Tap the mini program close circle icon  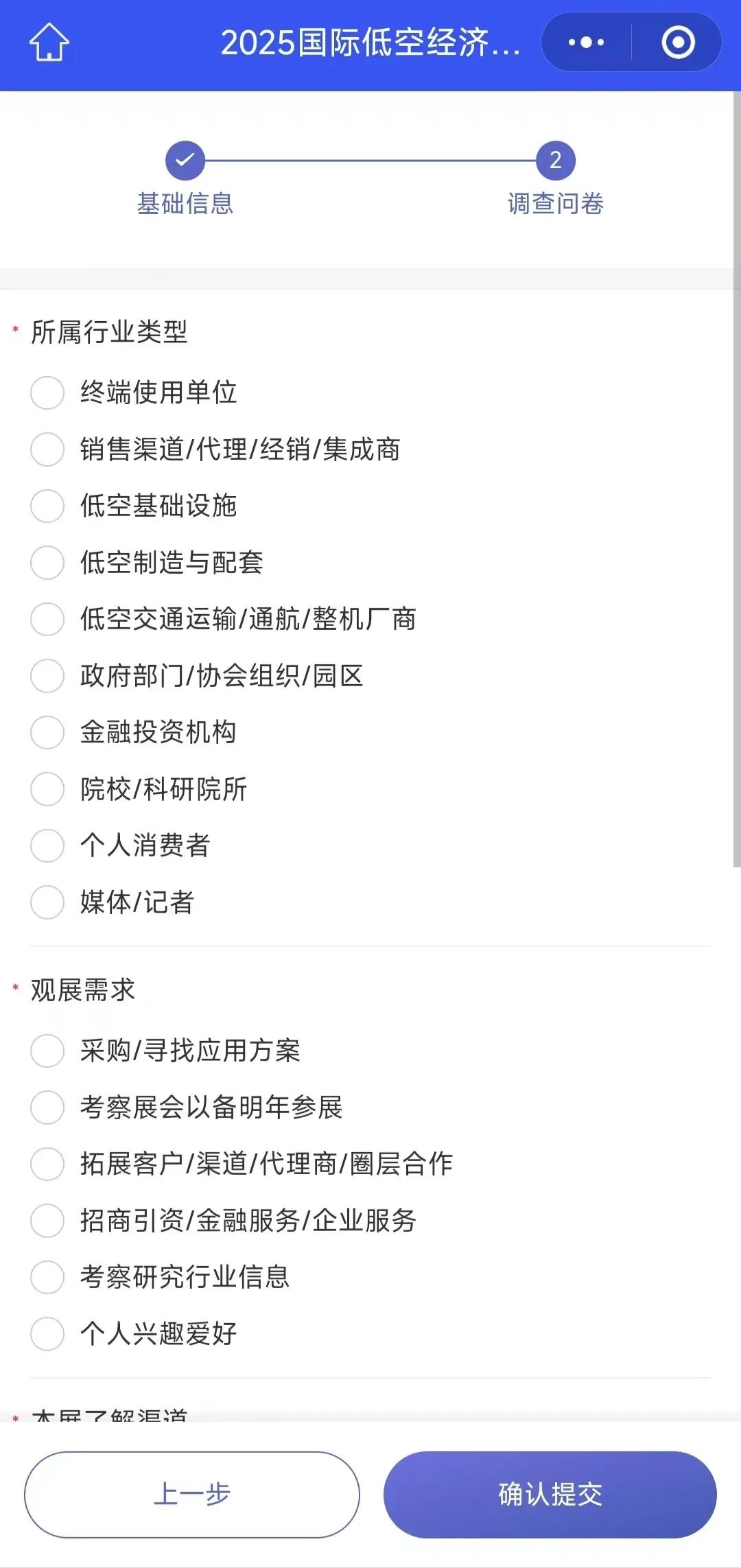[x=678, y=43]
